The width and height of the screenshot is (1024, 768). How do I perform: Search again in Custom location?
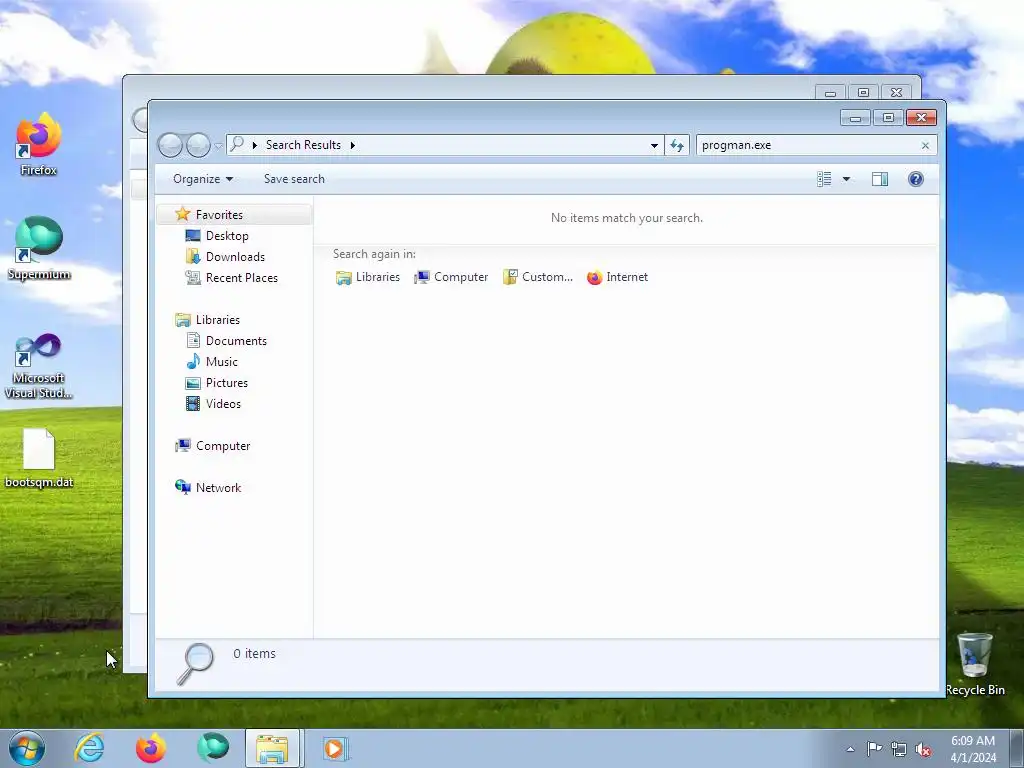[538, 277]
